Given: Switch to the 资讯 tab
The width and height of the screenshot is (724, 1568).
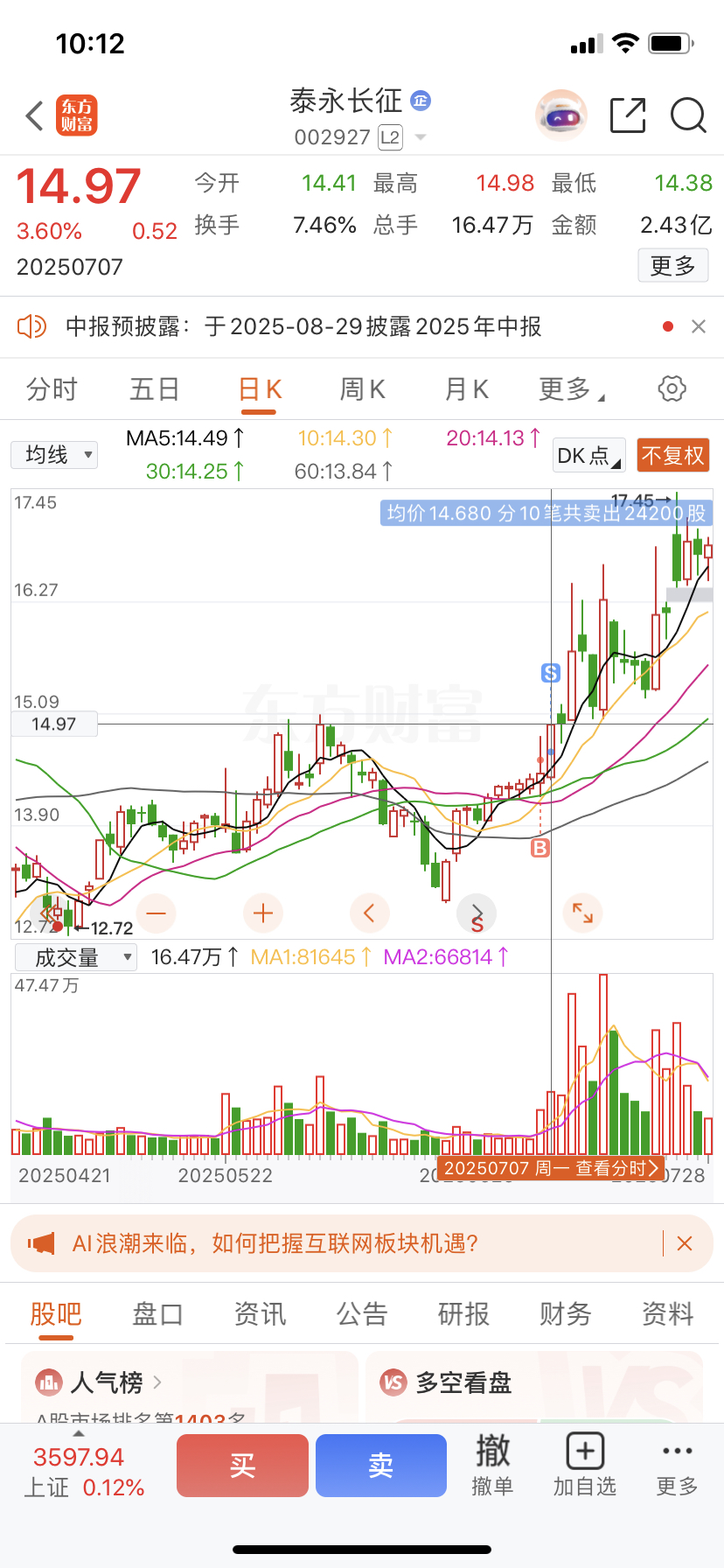Looking at the screenshot, I should (260, 1314).
